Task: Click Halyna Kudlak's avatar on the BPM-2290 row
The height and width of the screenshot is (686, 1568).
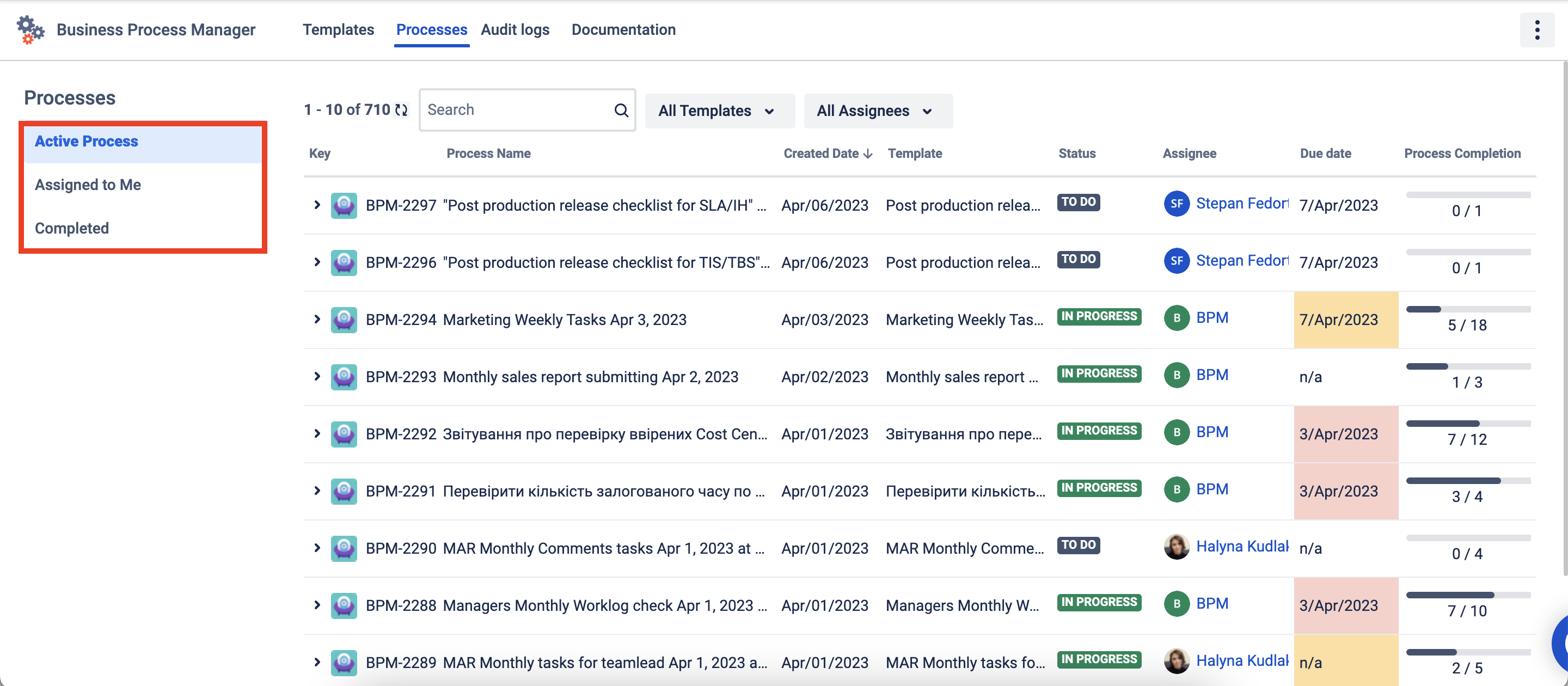Action: (1176, 547)
